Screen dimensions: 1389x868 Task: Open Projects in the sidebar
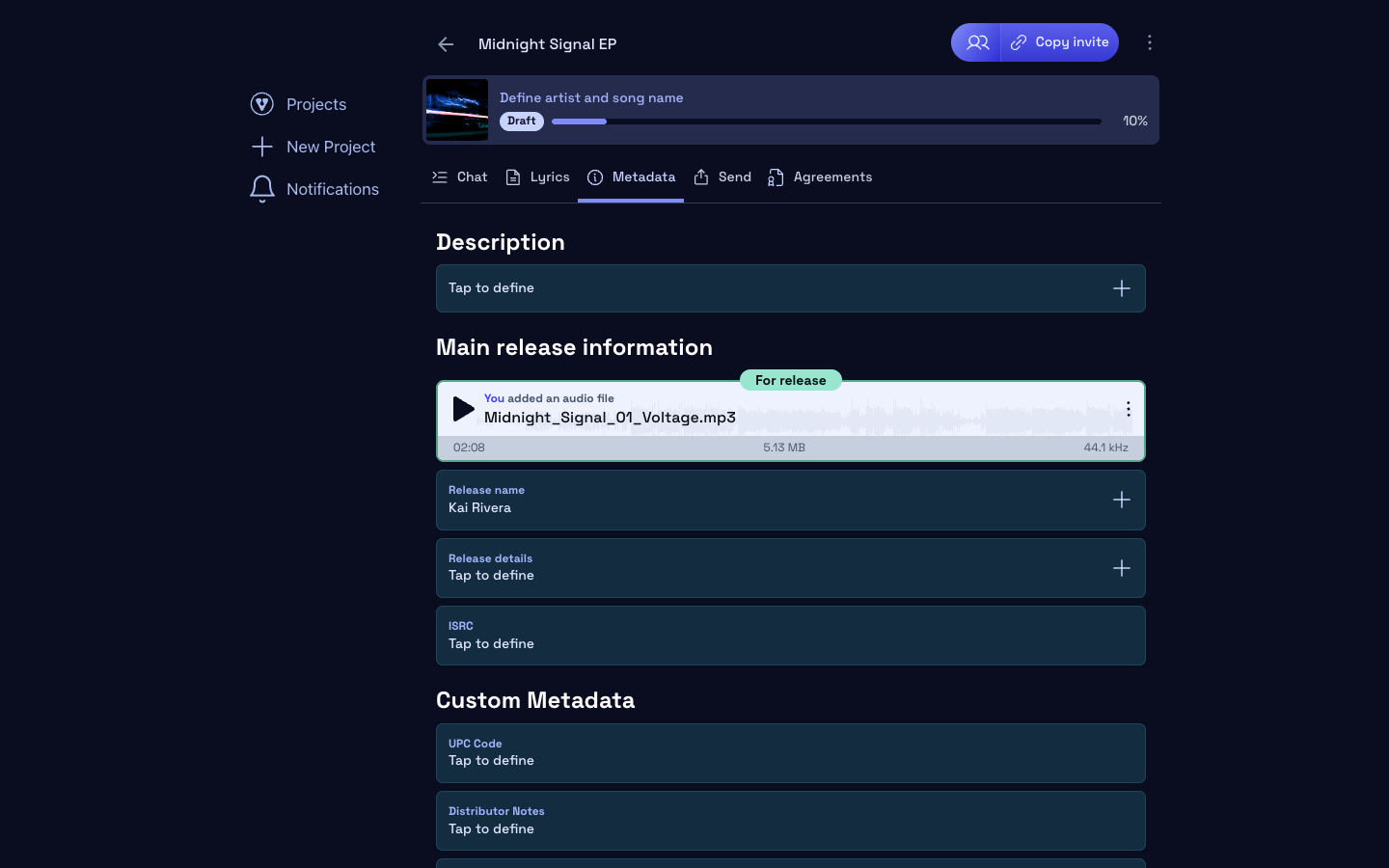(298, 104)
